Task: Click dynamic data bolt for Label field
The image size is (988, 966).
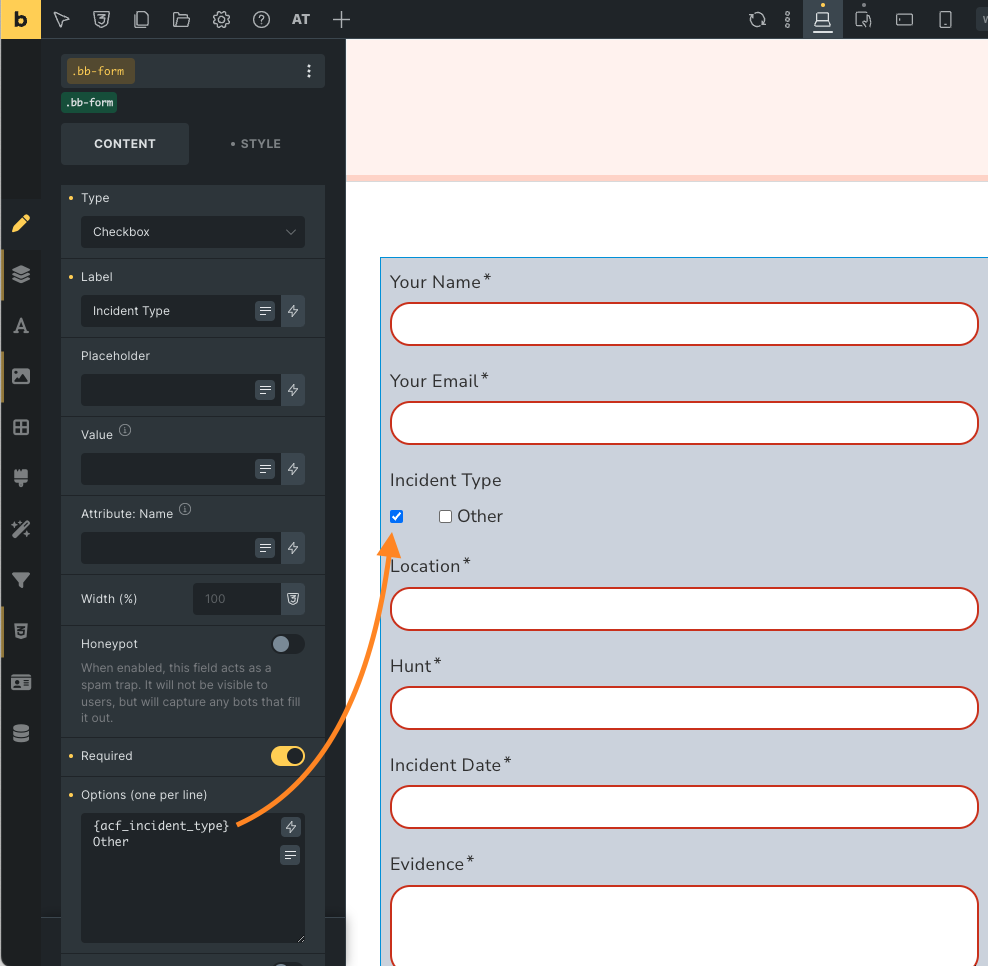Action: [293, 311]
